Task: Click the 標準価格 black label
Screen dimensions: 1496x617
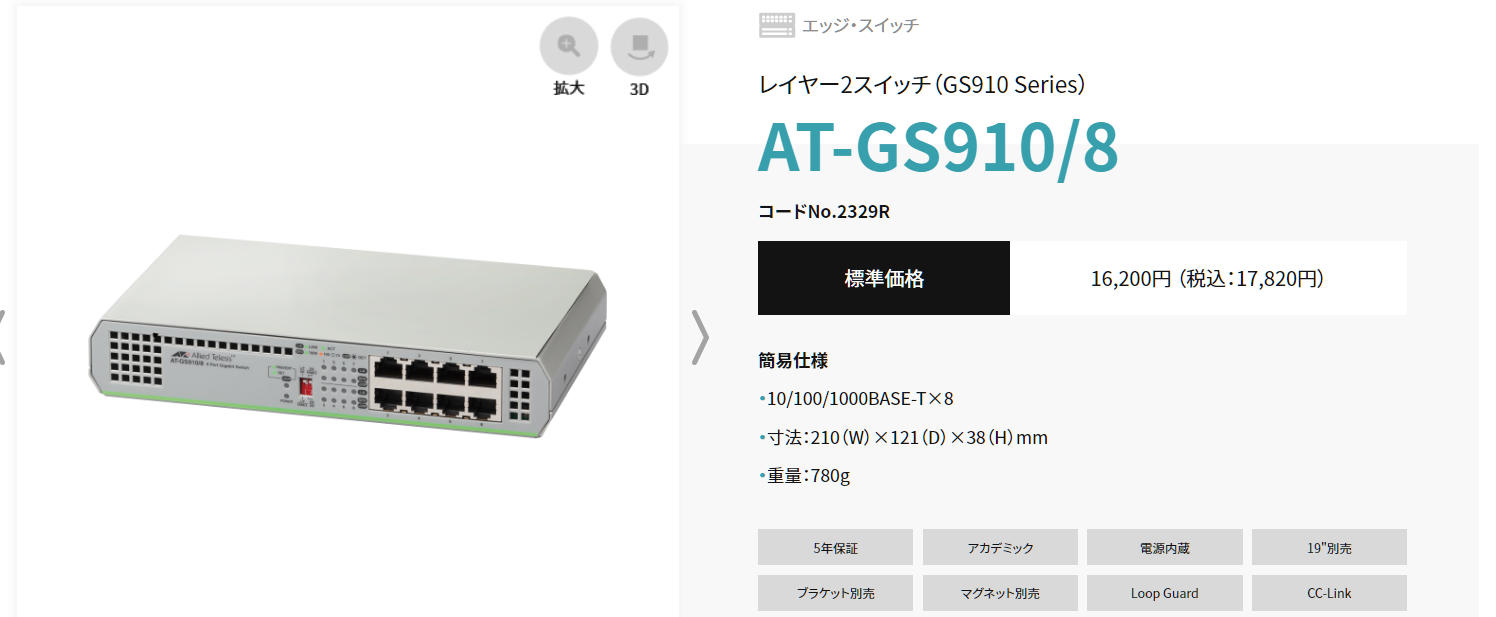Action: [x=884, y=278]
